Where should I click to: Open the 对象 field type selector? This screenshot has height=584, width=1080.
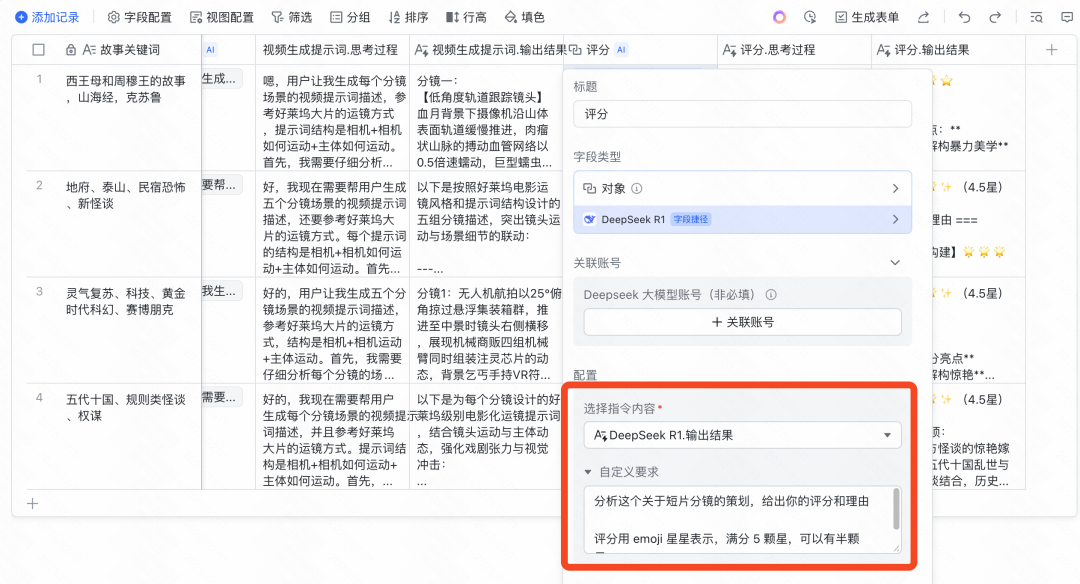742,188
